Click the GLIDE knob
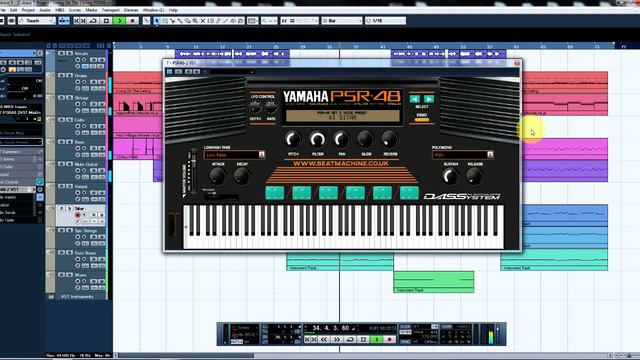Viewport: 640px width, 360px height. pos(366,140)
